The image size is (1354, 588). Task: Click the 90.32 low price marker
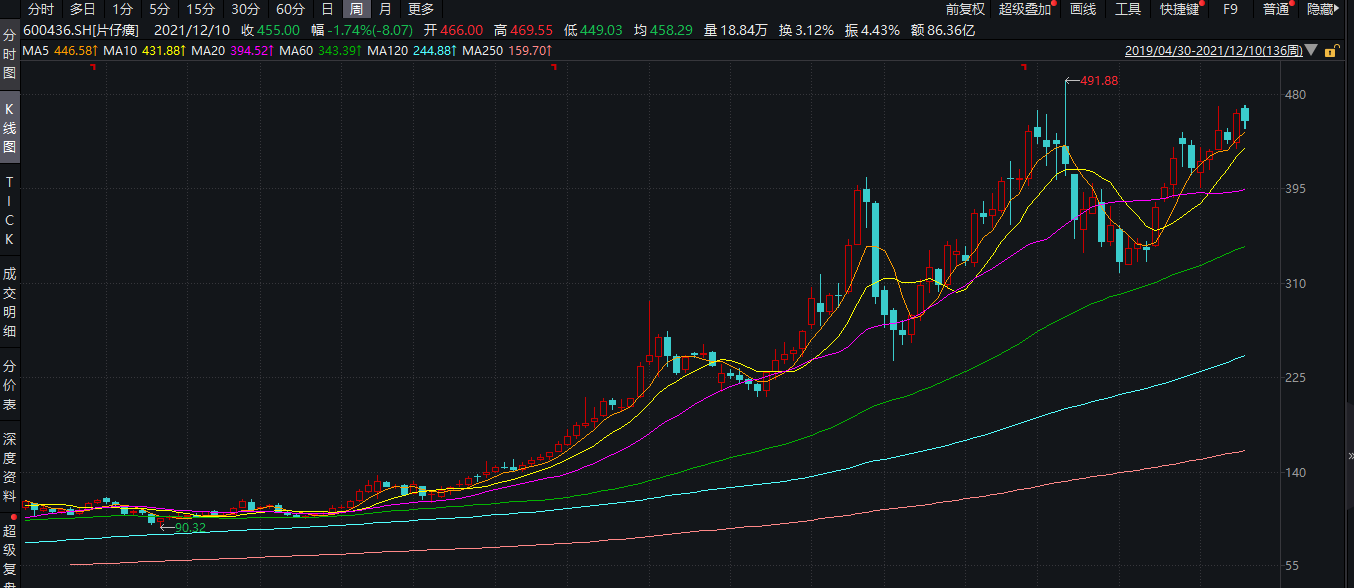(x=190, y=527)
